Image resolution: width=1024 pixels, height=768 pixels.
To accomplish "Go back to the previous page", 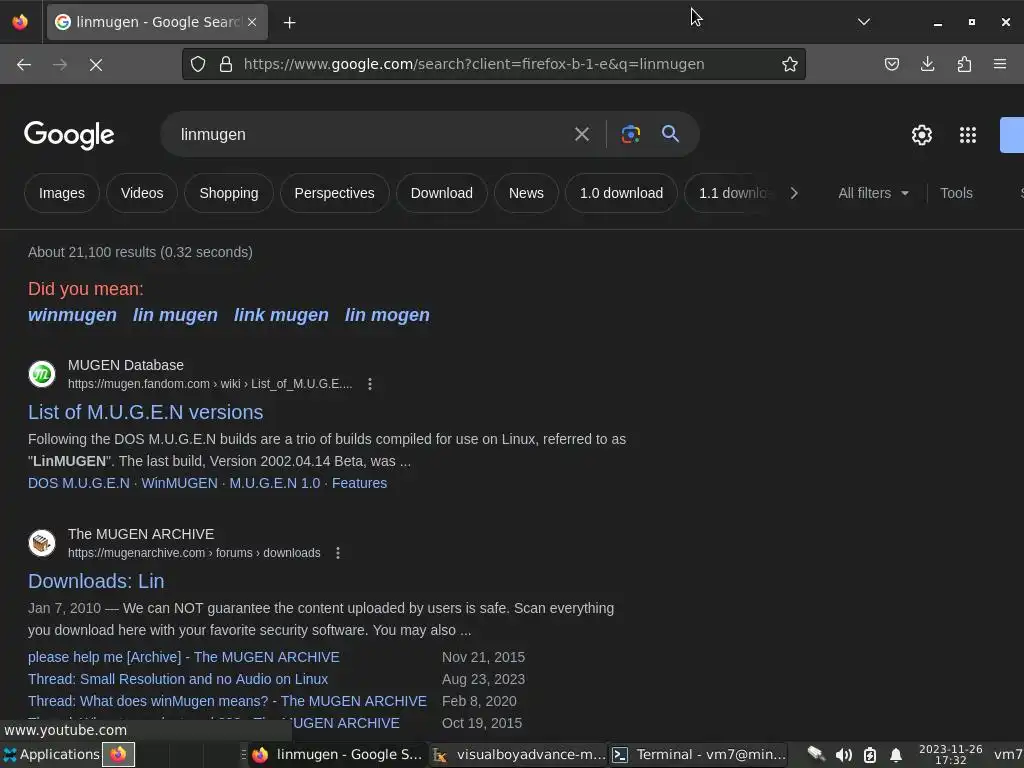I will (24, 64).
